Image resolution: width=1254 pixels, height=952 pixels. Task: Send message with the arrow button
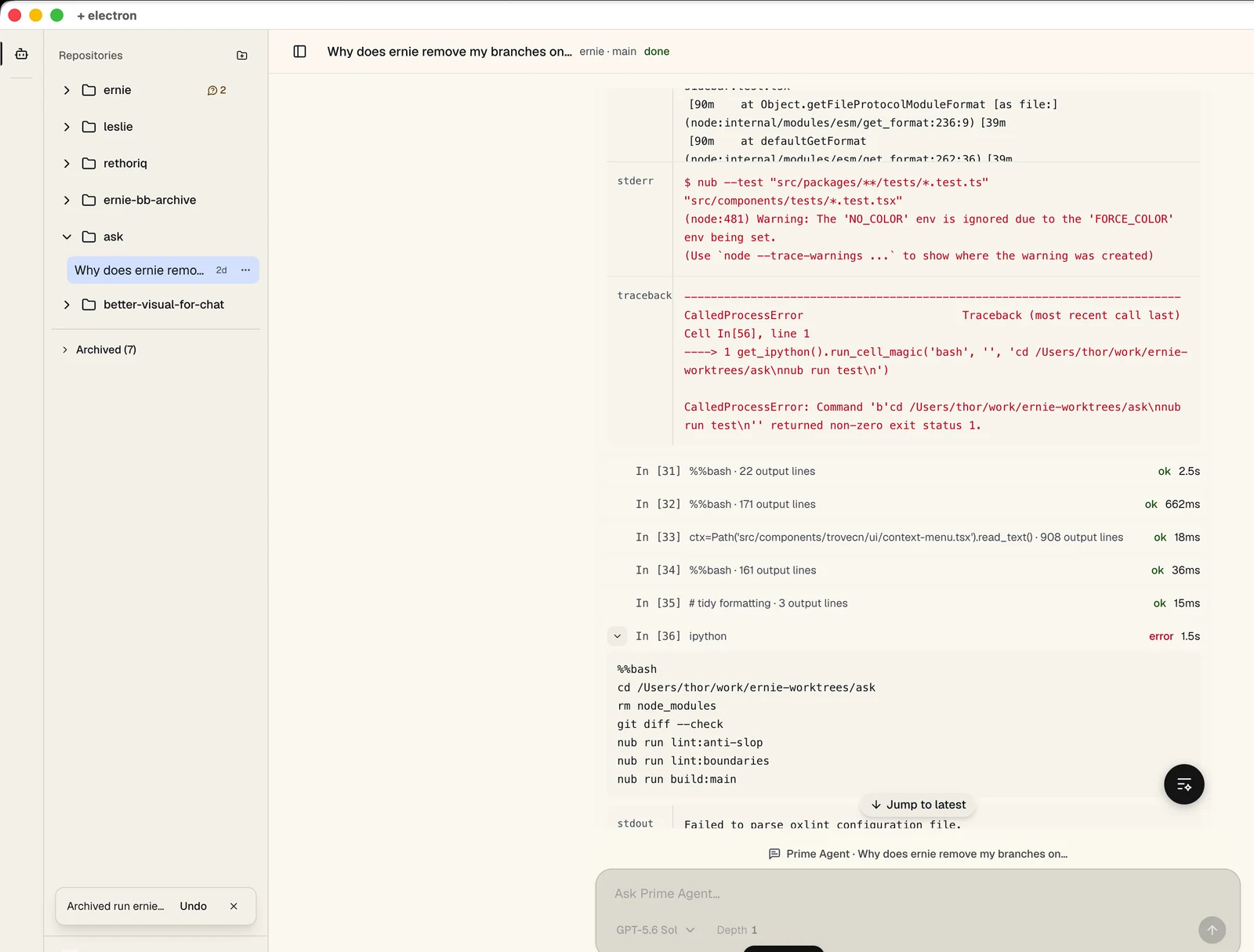point(1212,930)
